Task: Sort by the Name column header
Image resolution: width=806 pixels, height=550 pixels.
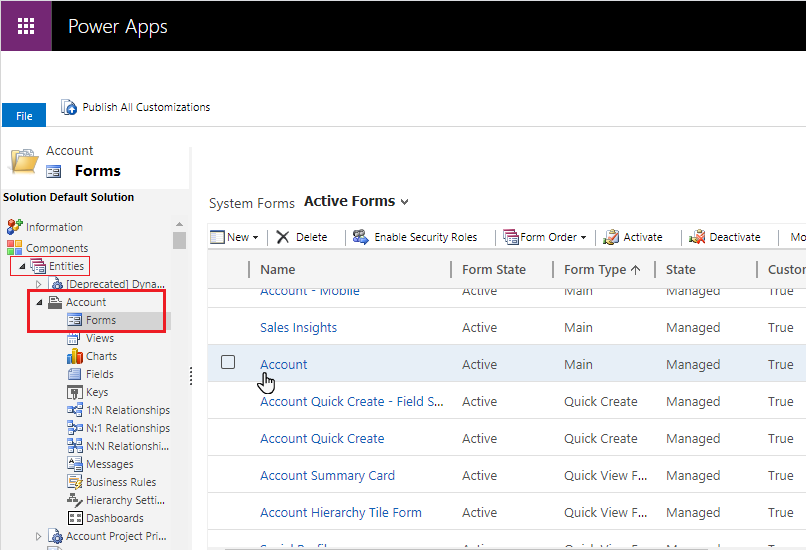Action: pos(278,269)
